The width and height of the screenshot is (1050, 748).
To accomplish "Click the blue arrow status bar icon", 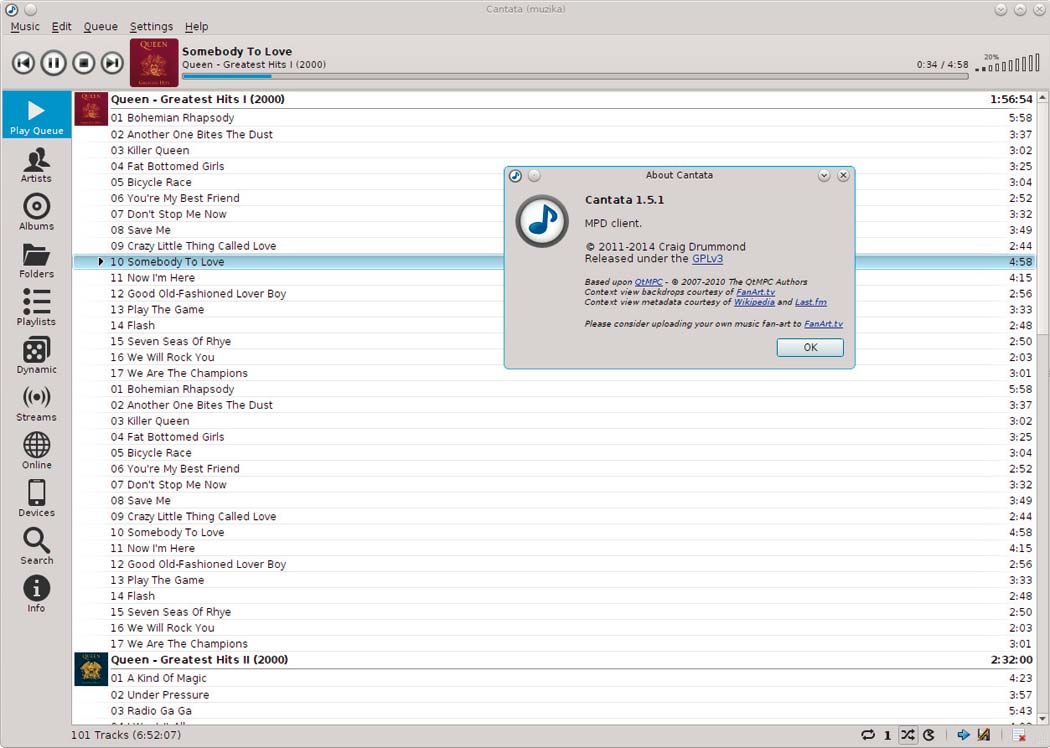I will pos(964,735).
